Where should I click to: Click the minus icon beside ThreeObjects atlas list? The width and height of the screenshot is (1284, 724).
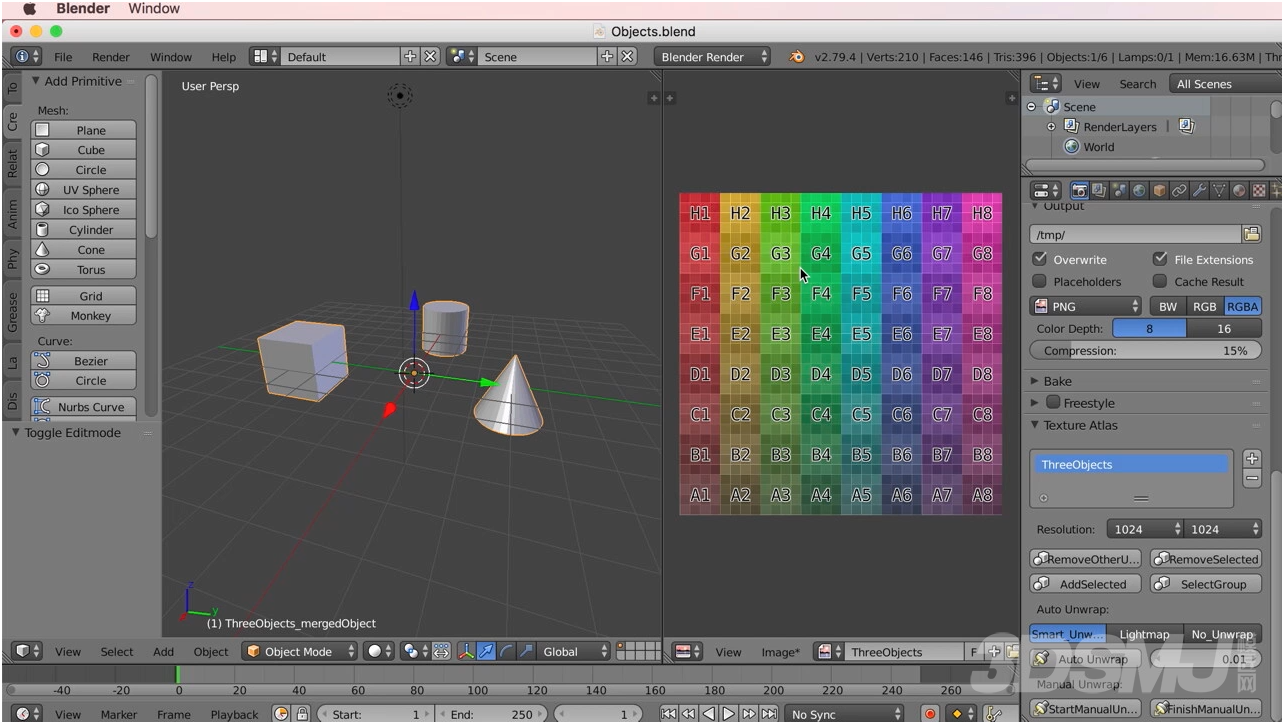click(x=1252, y=478)
